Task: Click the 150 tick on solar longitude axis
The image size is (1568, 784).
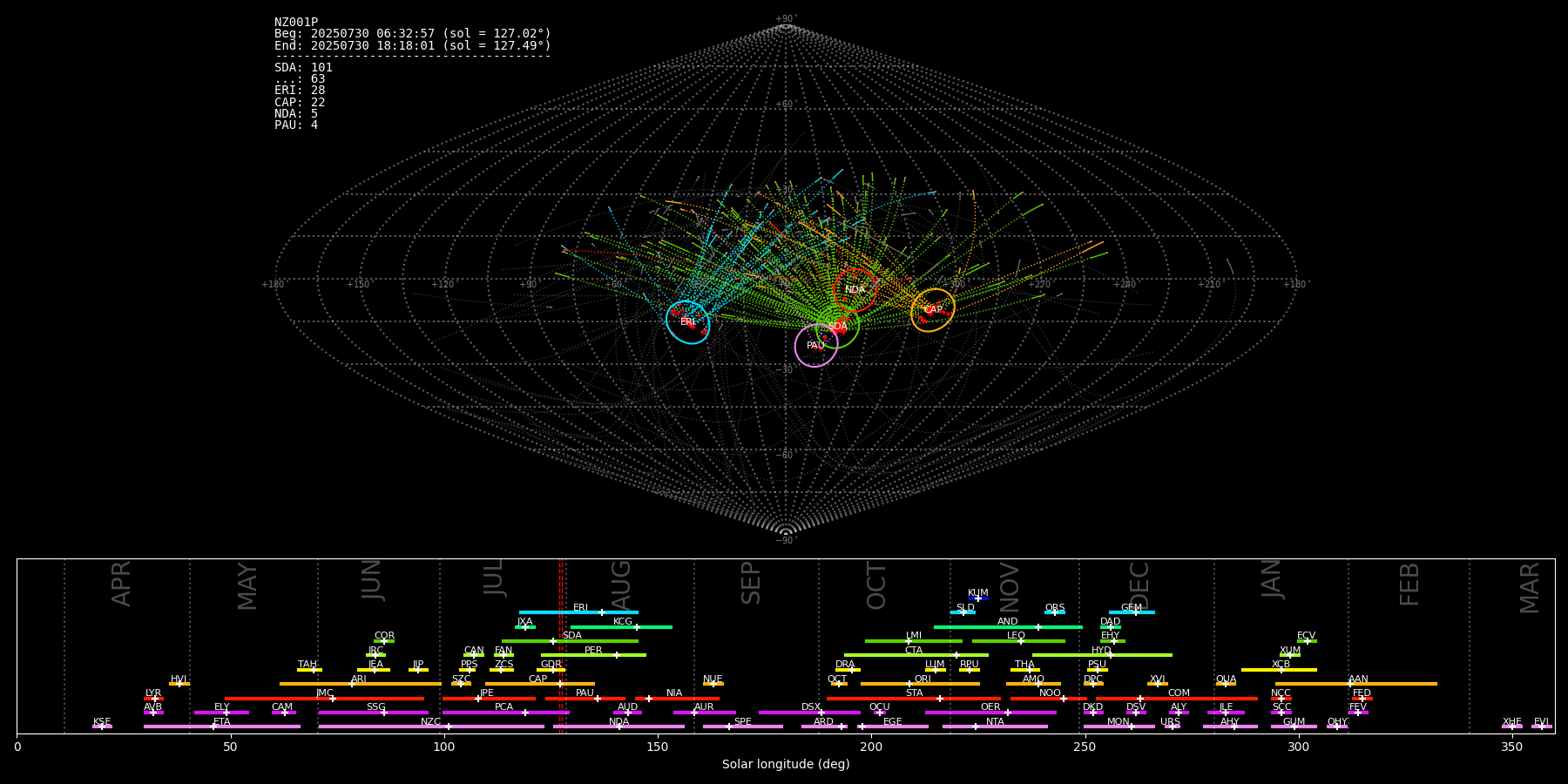Action: pyautogui.click(x=658, y=747)
